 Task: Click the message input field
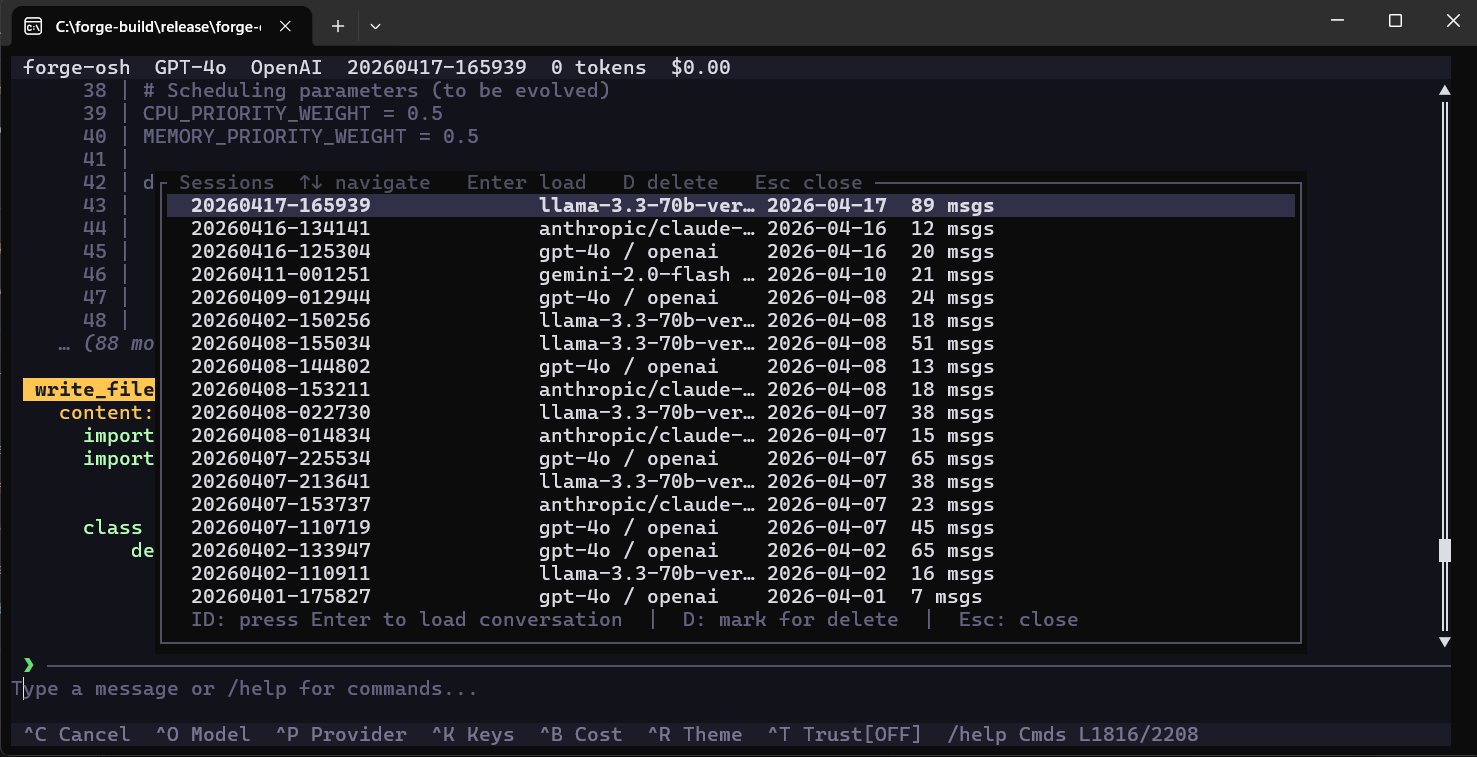[x=730, y=689]
